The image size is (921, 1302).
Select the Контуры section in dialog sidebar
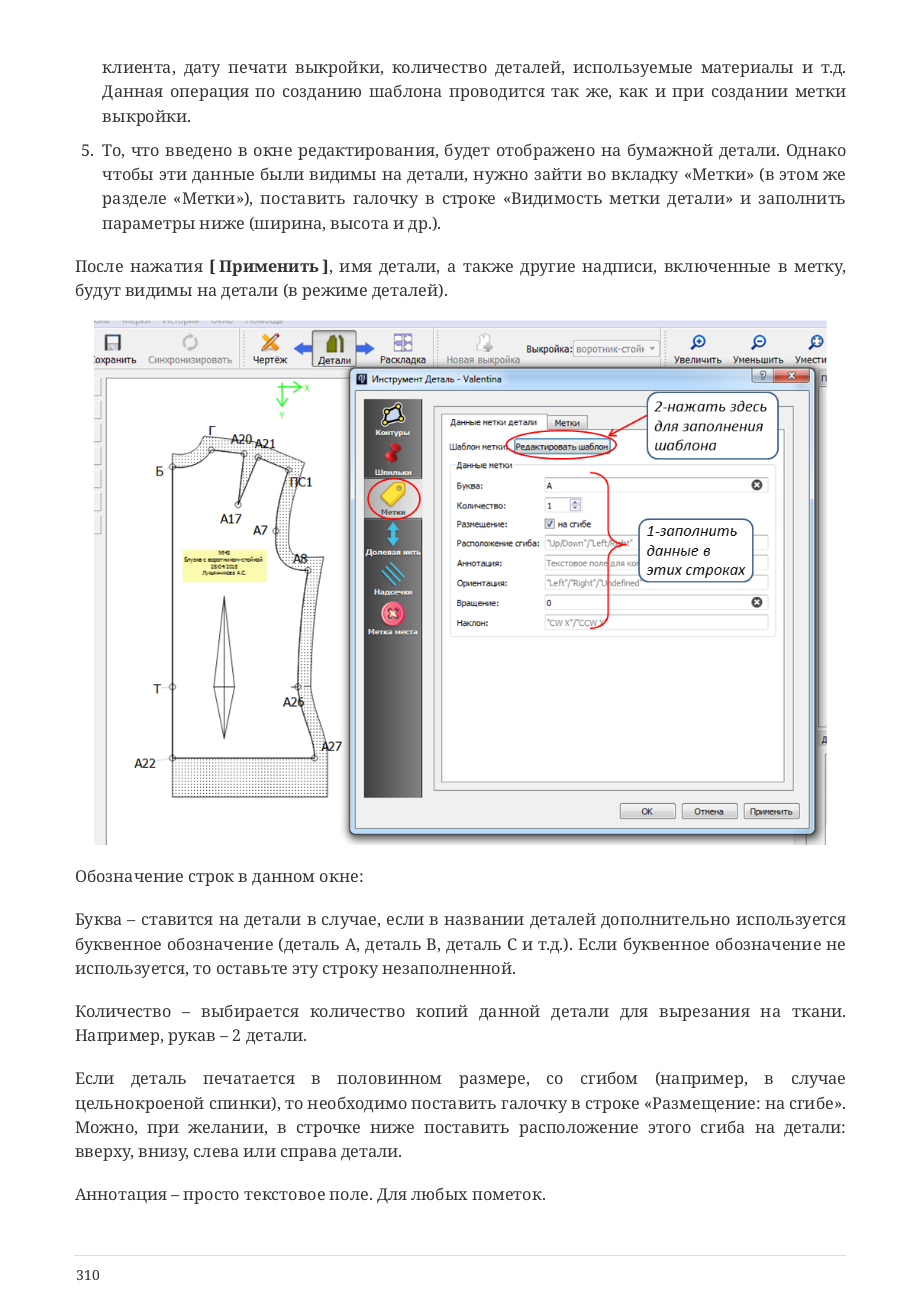392,420
